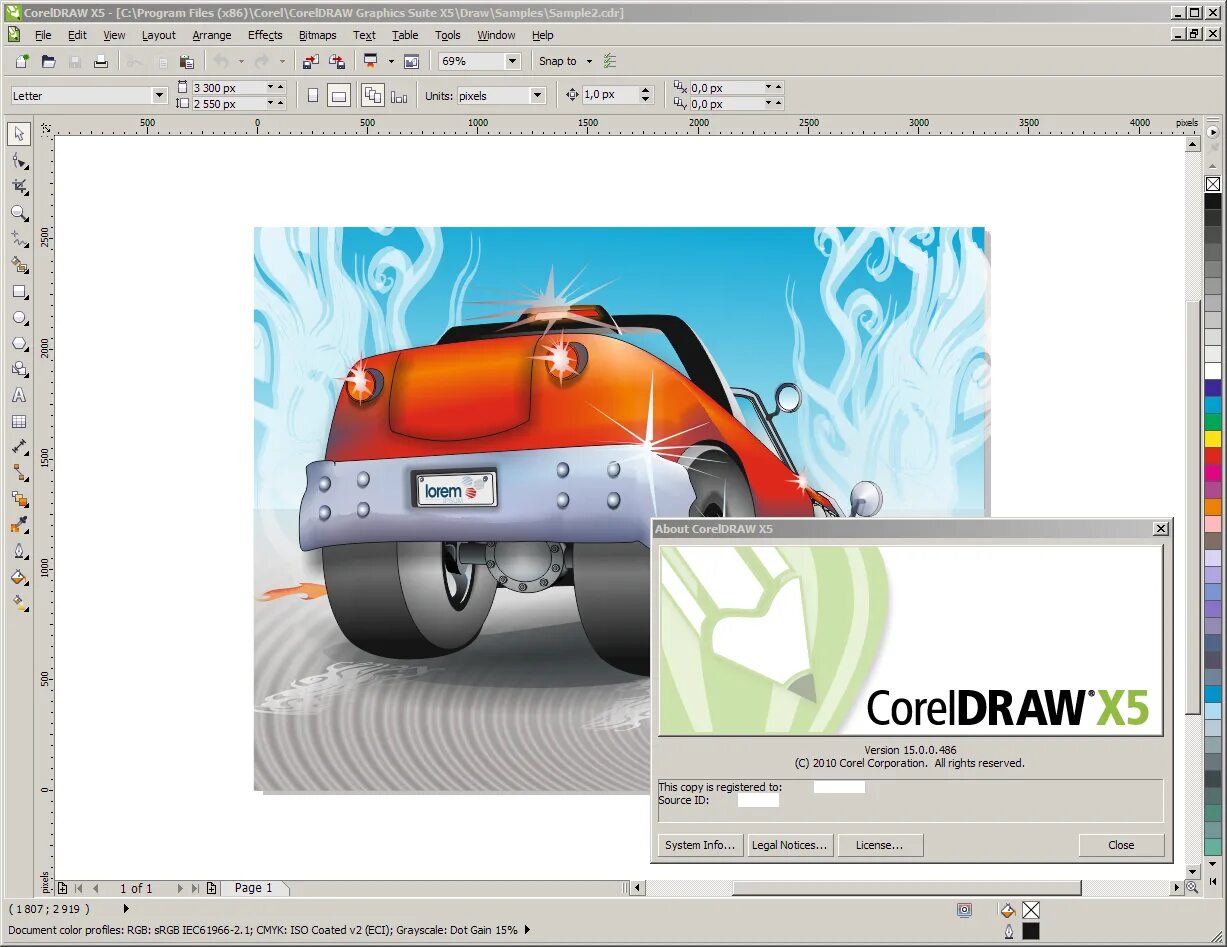The height and width of the screenshot is (947, 1227).
Task: Choose the Freehand curve tool
Action: (19, 239)
